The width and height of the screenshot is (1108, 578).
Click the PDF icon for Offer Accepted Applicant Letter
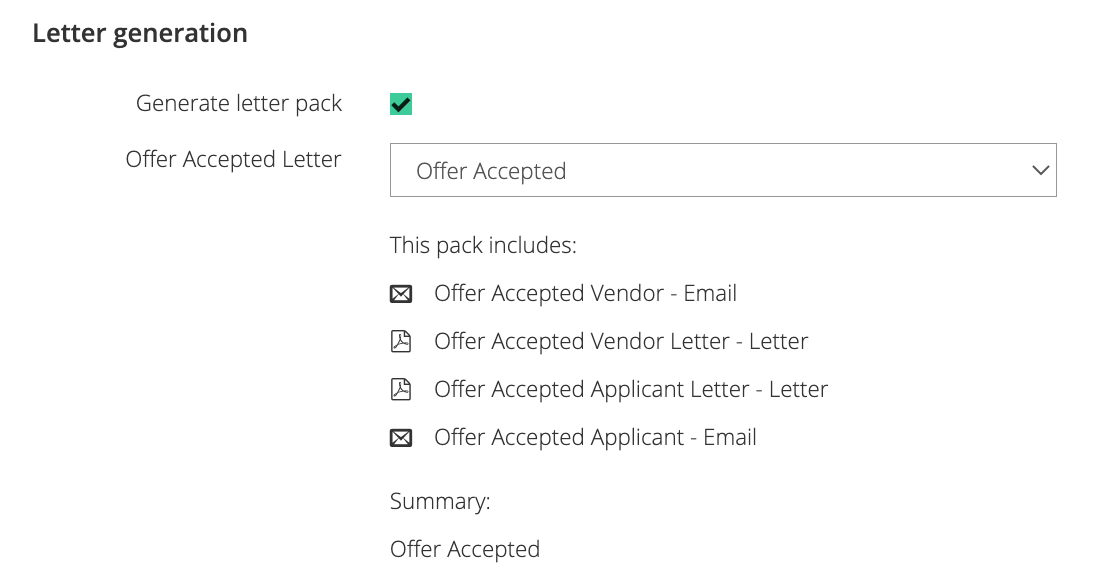click(x=401, y=389)
